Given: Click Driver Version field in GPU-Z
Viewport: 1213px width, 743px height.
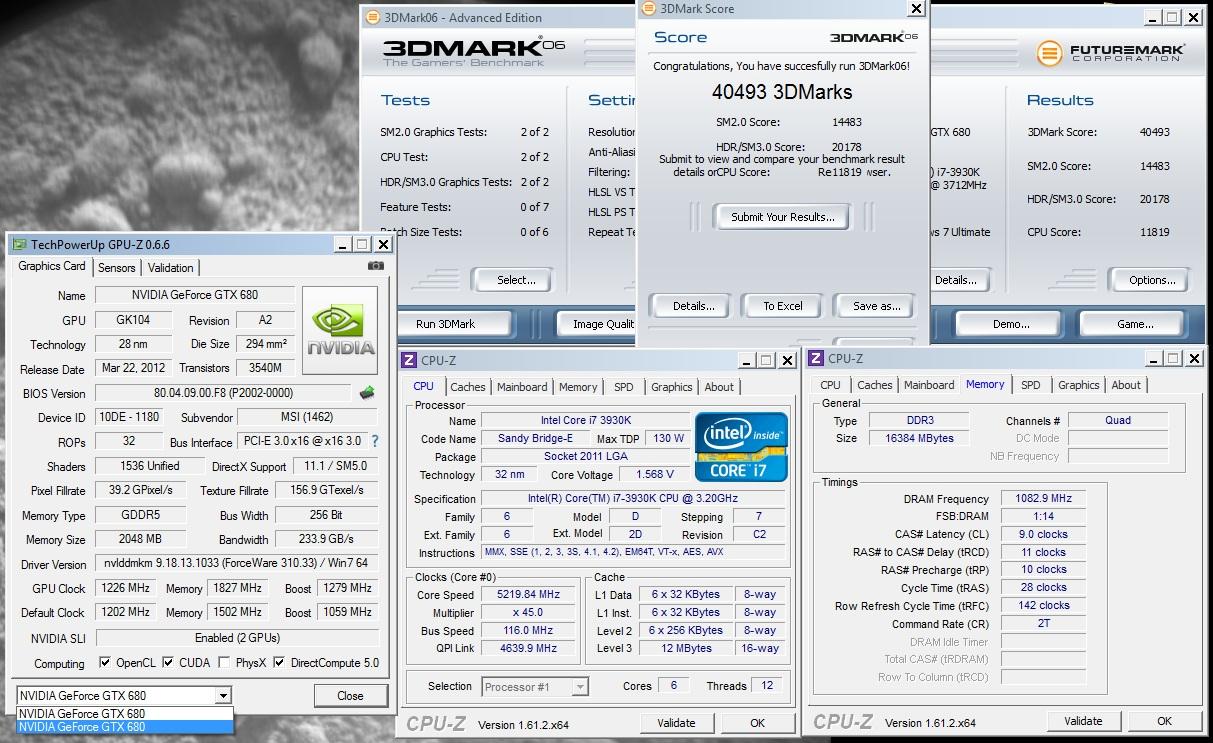Looking at the screenshot, I should [x=237, y=564].
